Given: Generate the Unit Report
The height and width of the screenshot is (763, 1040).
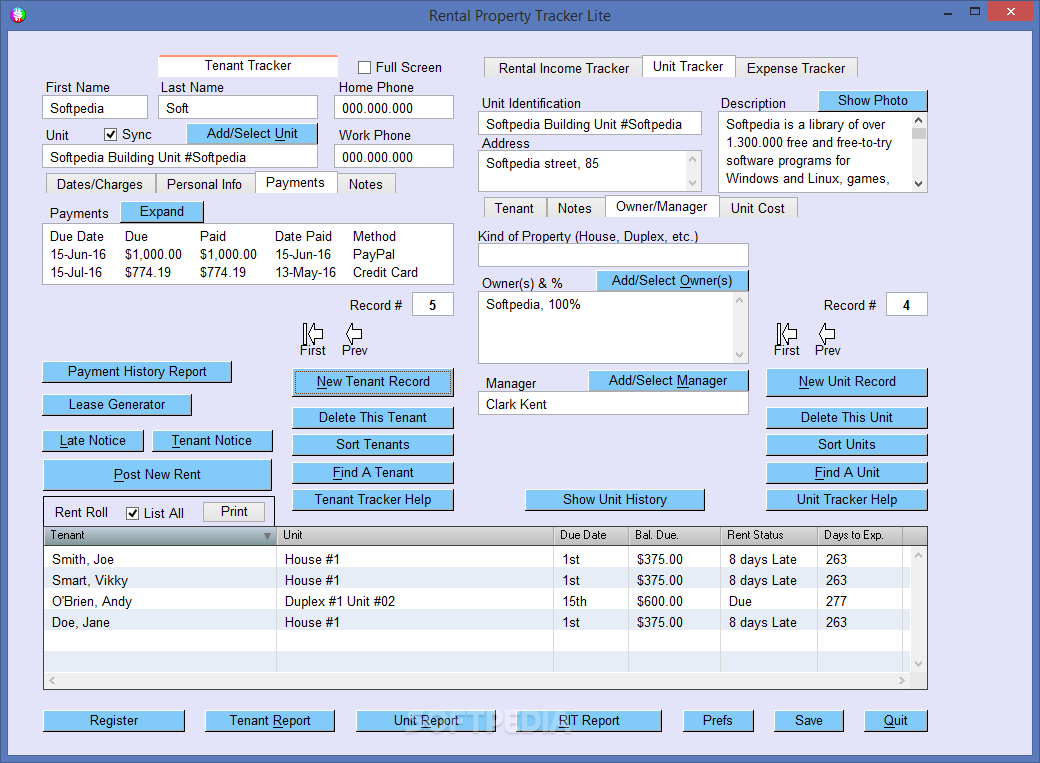Looking at the screenshot, I should (425, 721).
